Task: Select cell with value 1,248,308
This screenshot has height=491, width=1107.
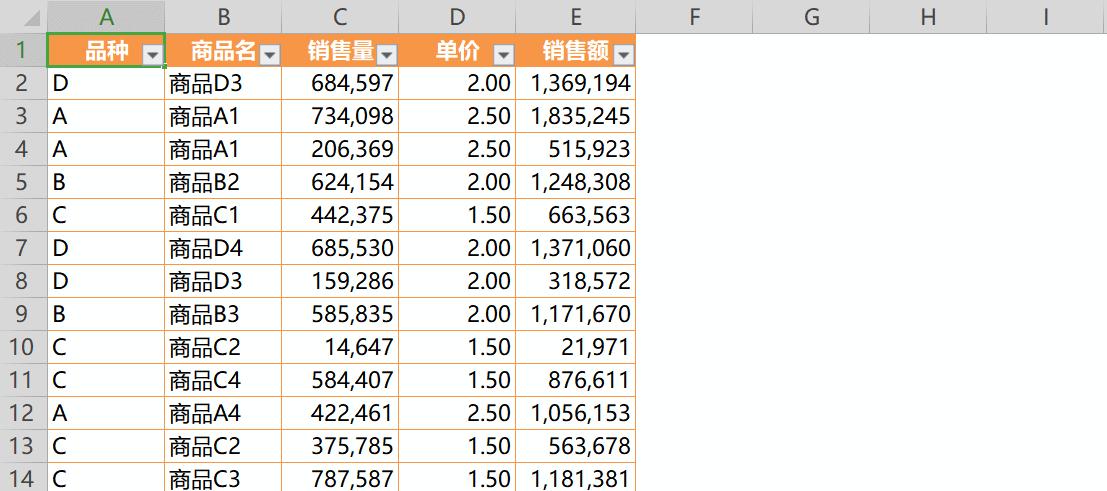Action: pos(575,182)
